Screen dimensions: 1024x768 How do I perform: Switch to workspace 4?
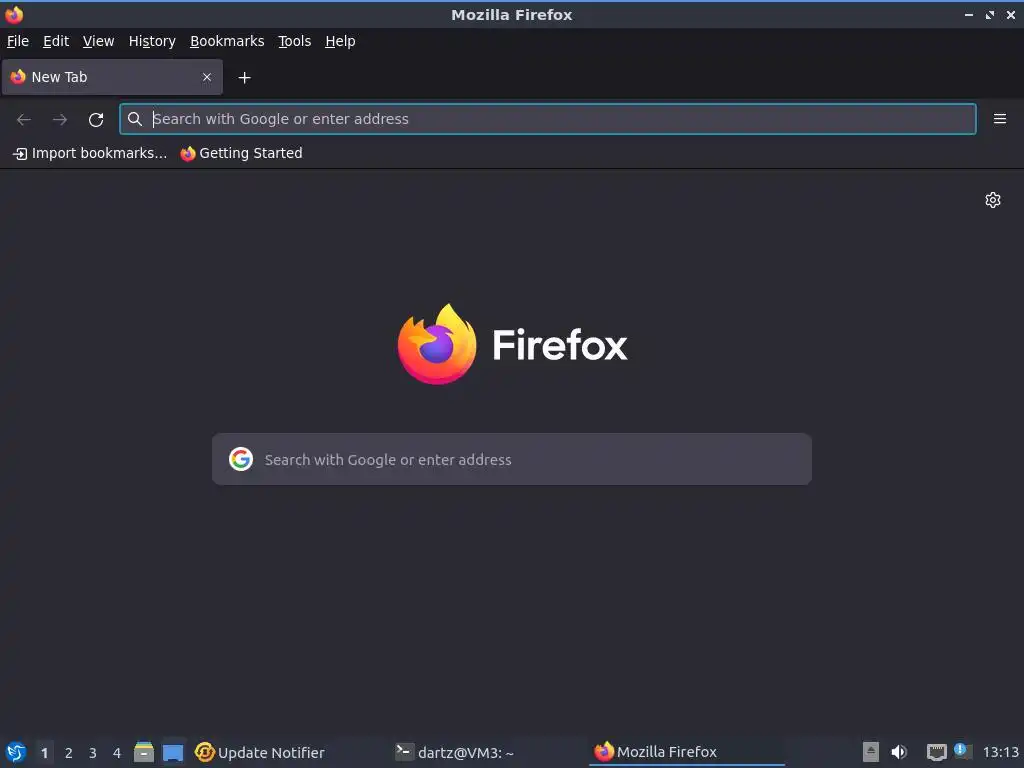click(117, 753)
